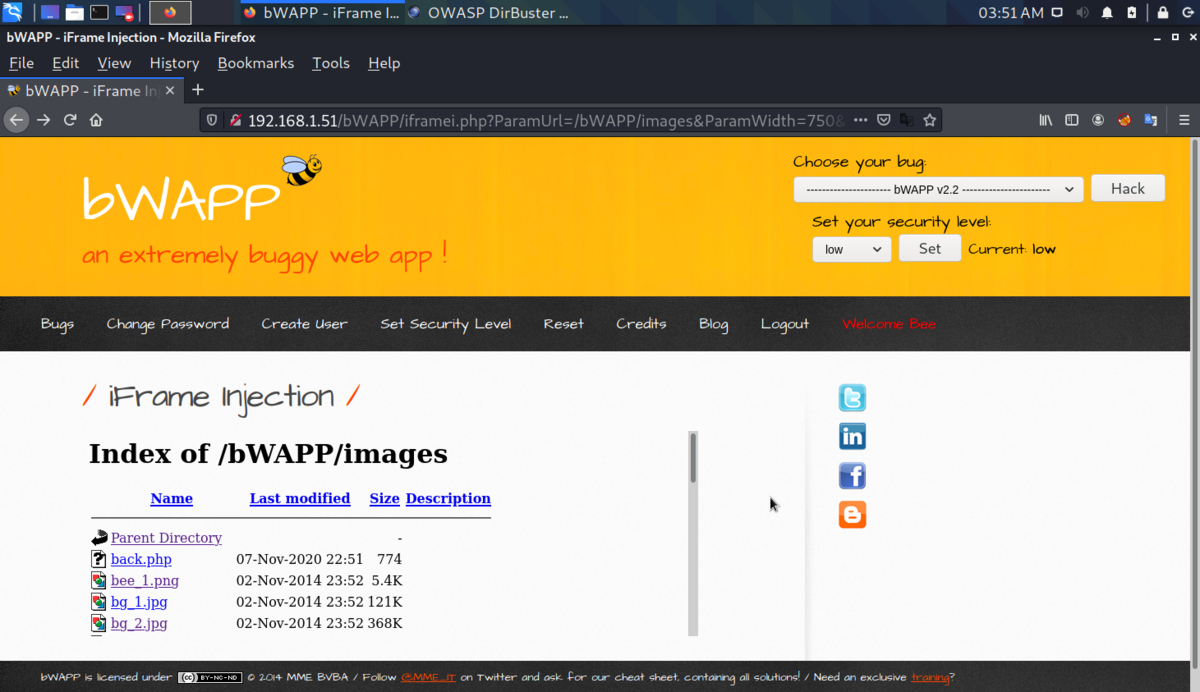Open the Create User link

tap(304, 324)
